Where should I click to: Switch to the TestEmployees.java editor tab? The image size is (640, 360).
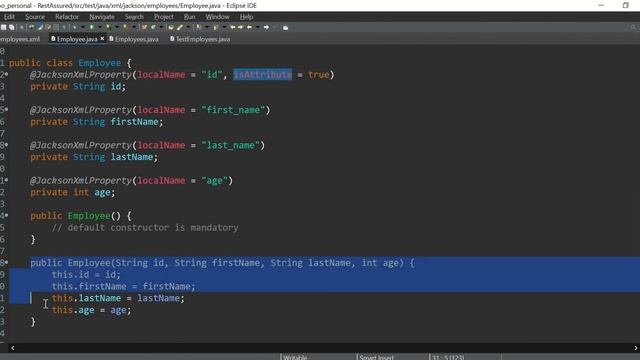click(x=200, y=39)
